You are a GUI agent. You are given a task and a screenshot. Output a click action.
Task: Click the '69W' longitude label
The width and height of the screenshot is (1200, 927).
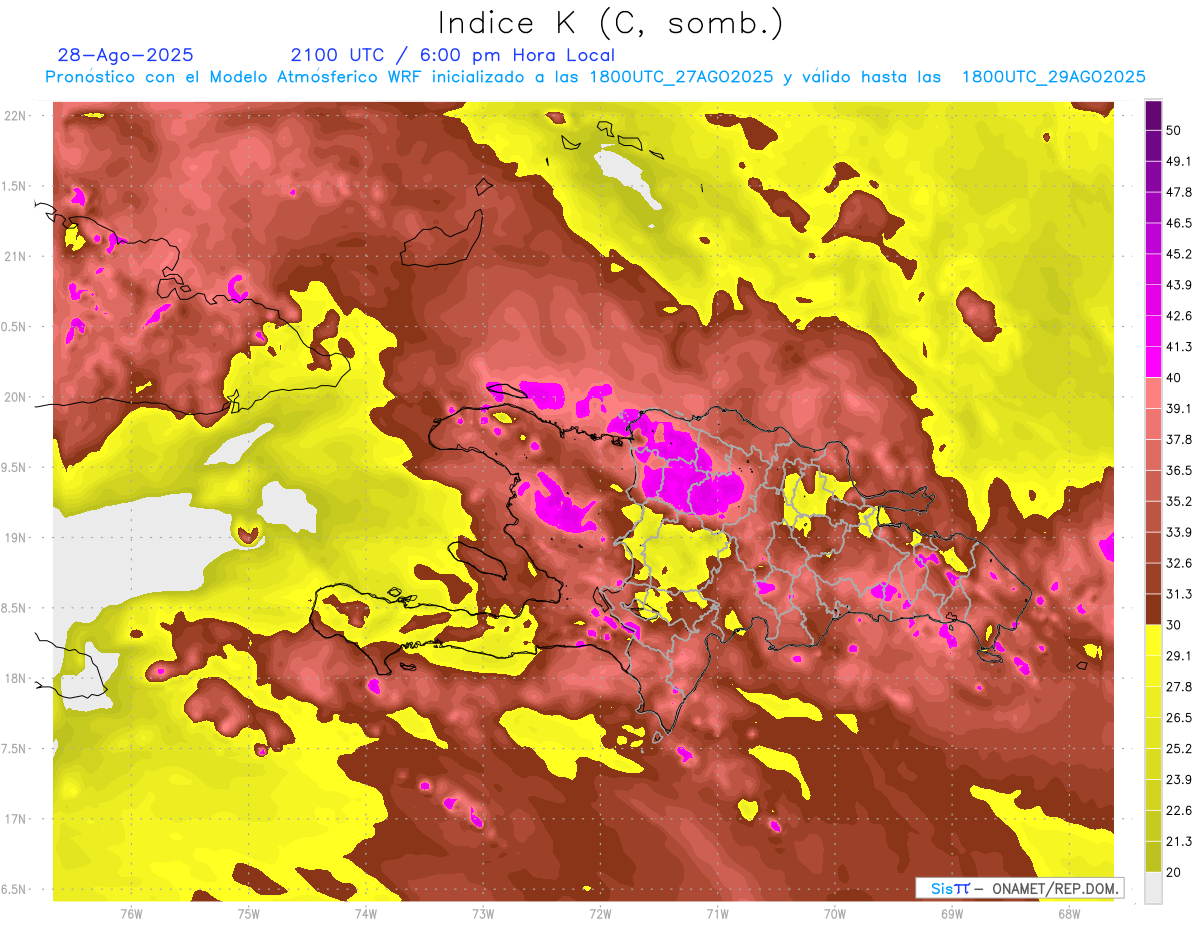click(x=952, y=914)
